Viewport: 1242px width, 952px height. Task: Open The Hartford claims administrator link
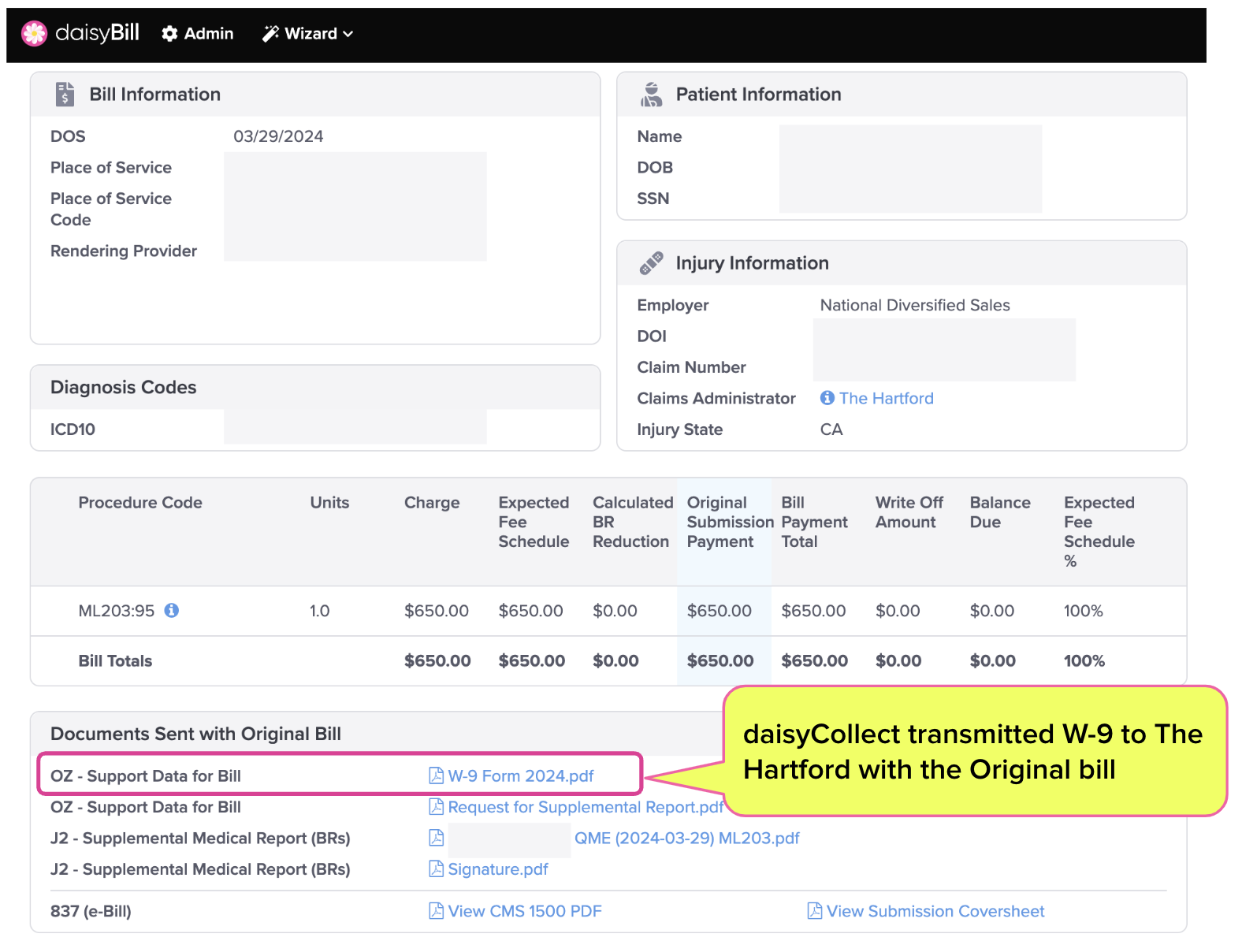pyautogui.click(x=887, y=398)
